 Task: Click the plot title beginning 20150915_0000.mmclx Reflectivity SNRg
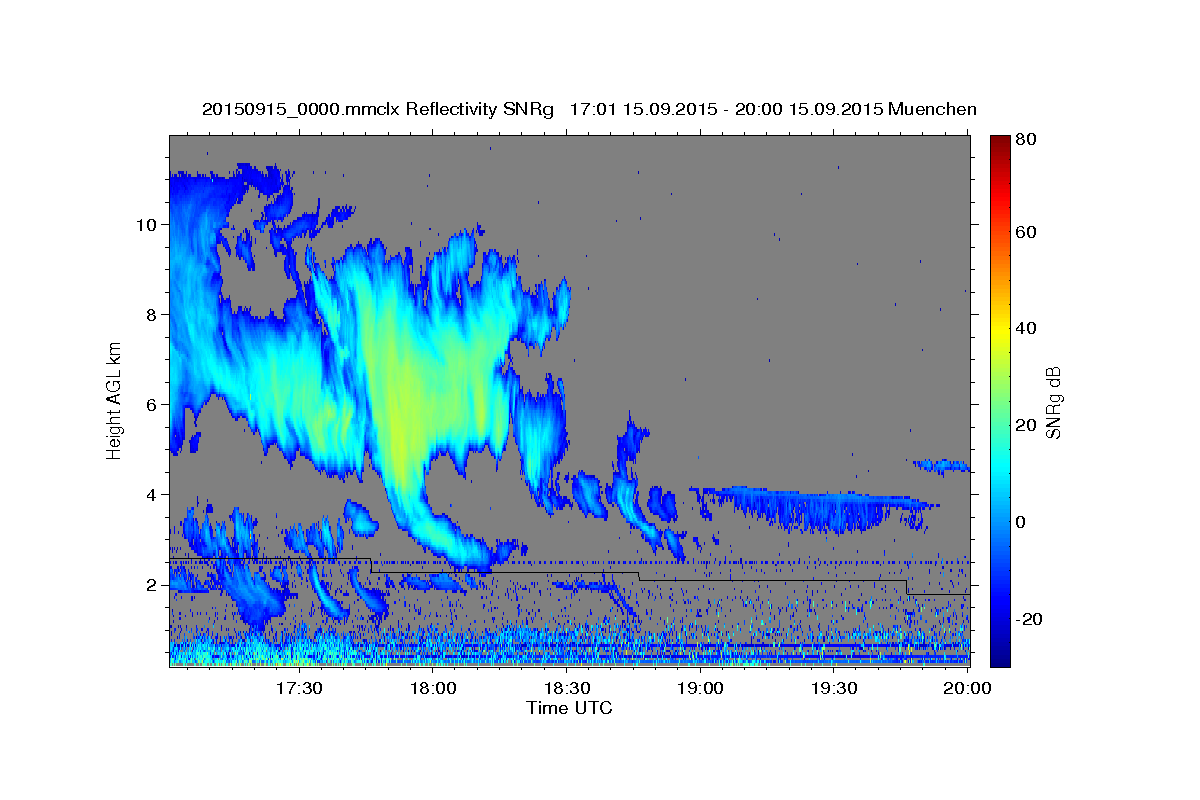point(589,109)
